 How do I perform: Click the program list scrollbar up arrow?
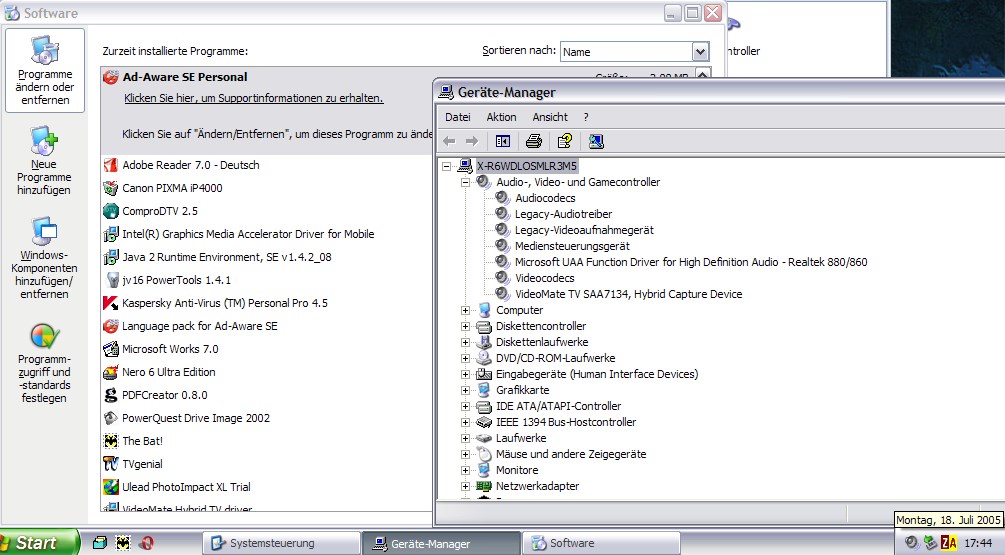tap(702, 74)
